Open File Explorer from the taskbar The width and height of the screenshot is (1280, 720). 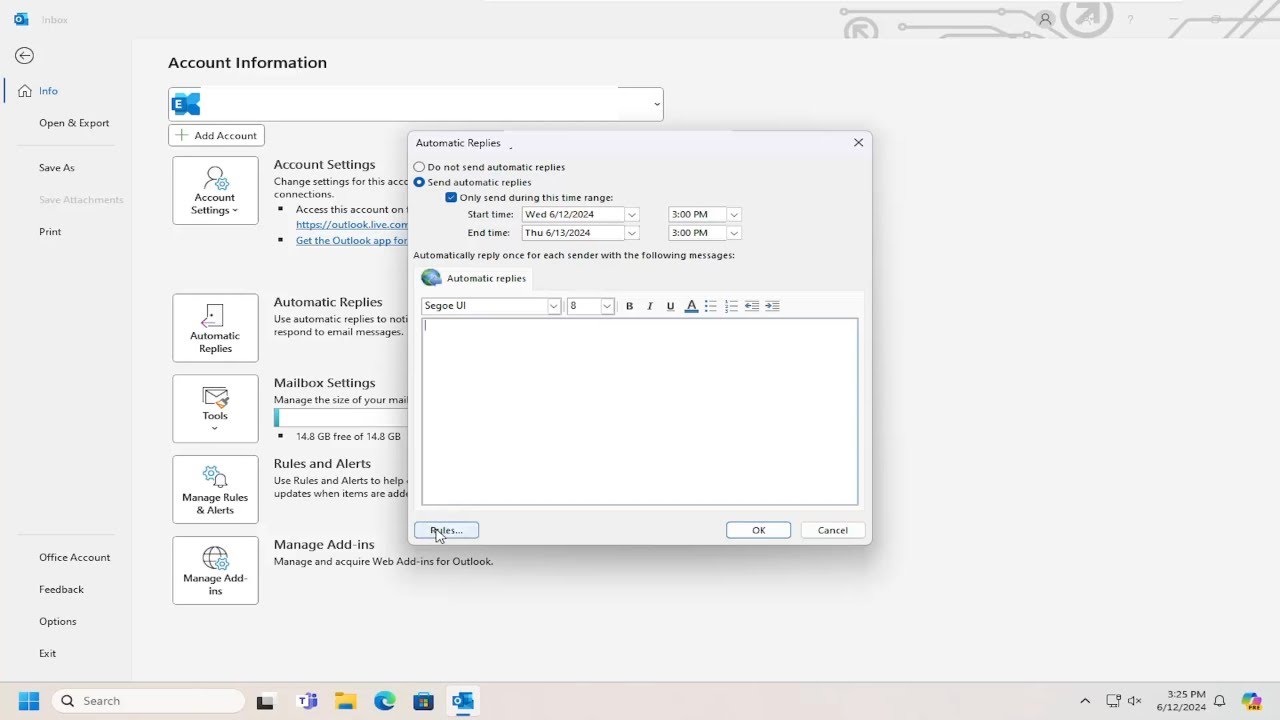tap(346, 701)
